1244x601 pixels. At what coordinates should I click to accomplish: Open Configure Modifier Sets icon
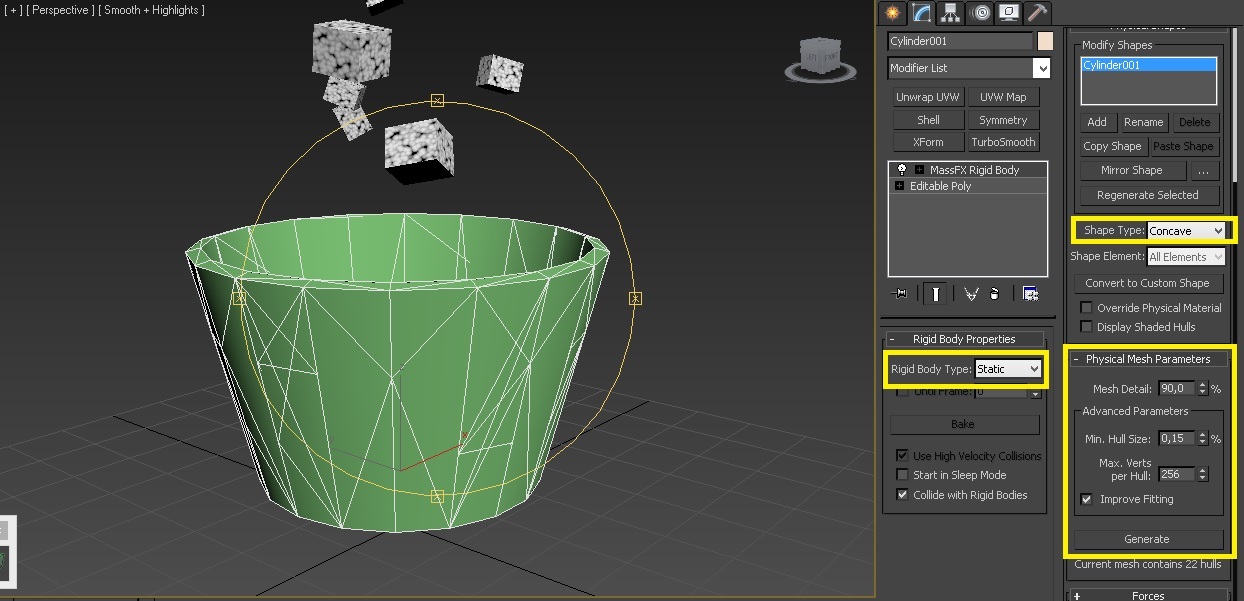1030,294
